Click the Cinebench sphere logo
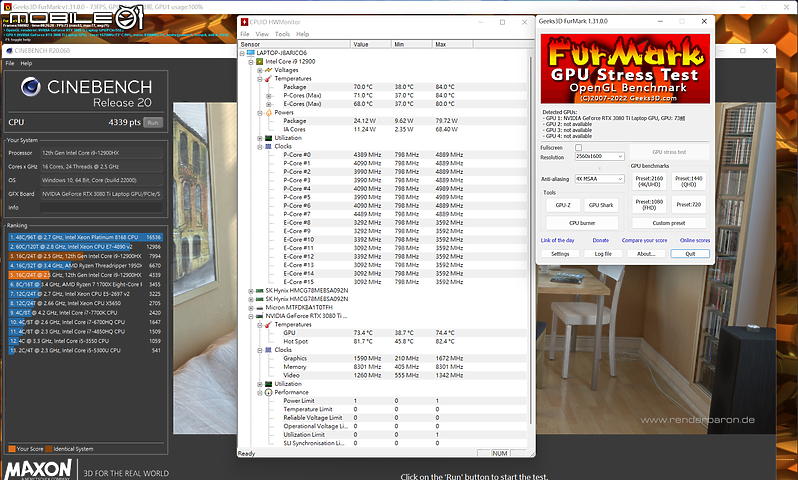The height and width of the screenshot is (480, 798). point(31,87)
